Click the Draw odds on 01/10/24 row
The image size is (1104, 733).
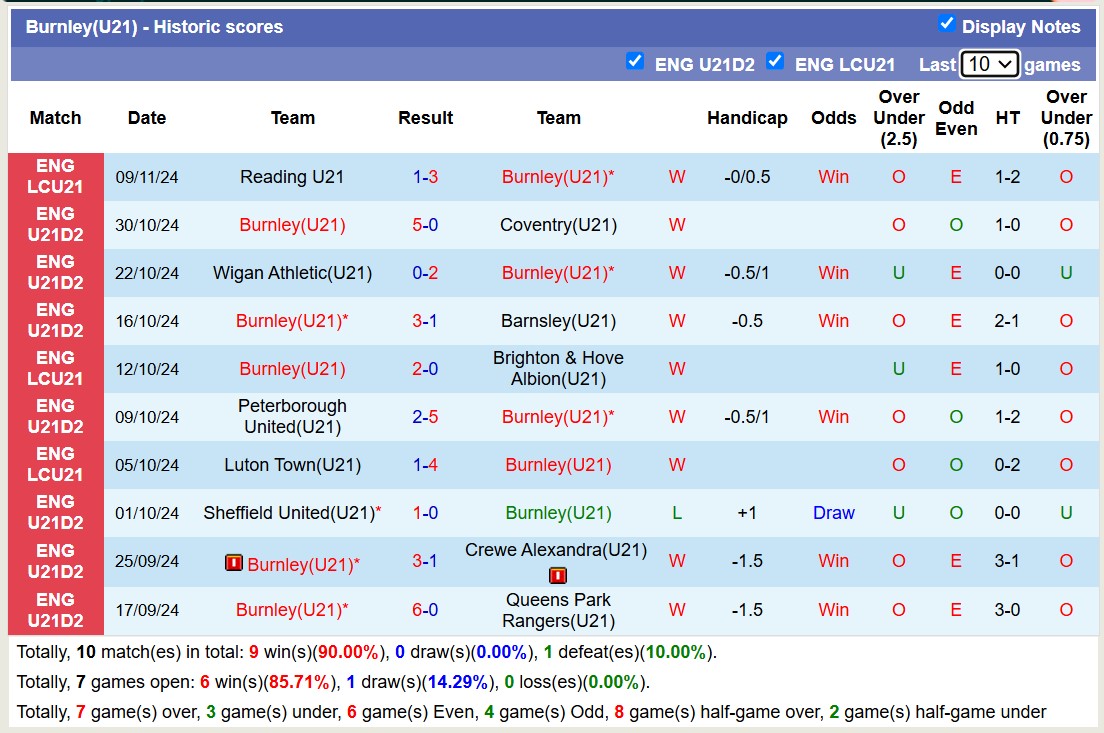click(833, 513)
